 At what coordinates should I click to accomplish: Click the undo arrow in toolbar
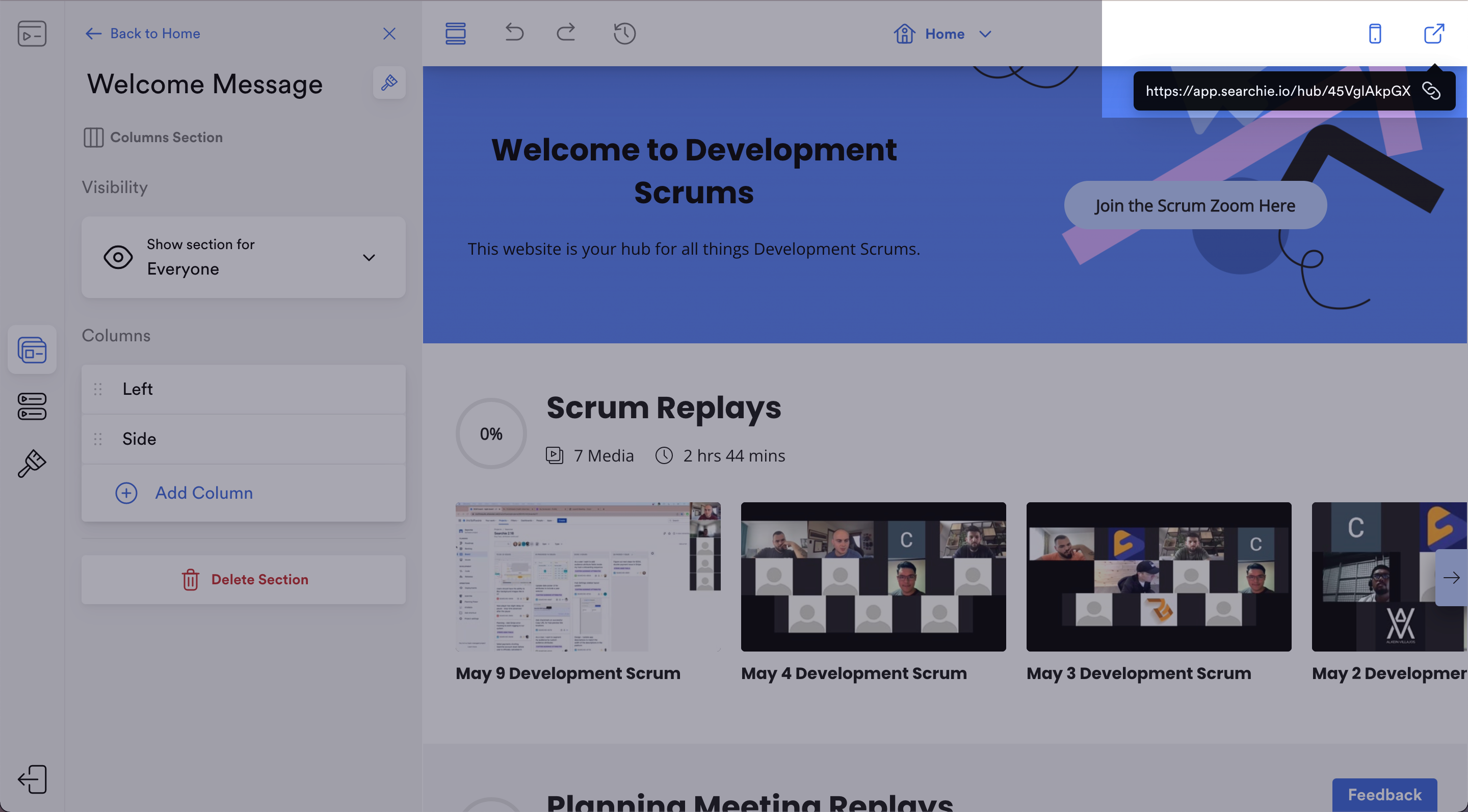513,33
